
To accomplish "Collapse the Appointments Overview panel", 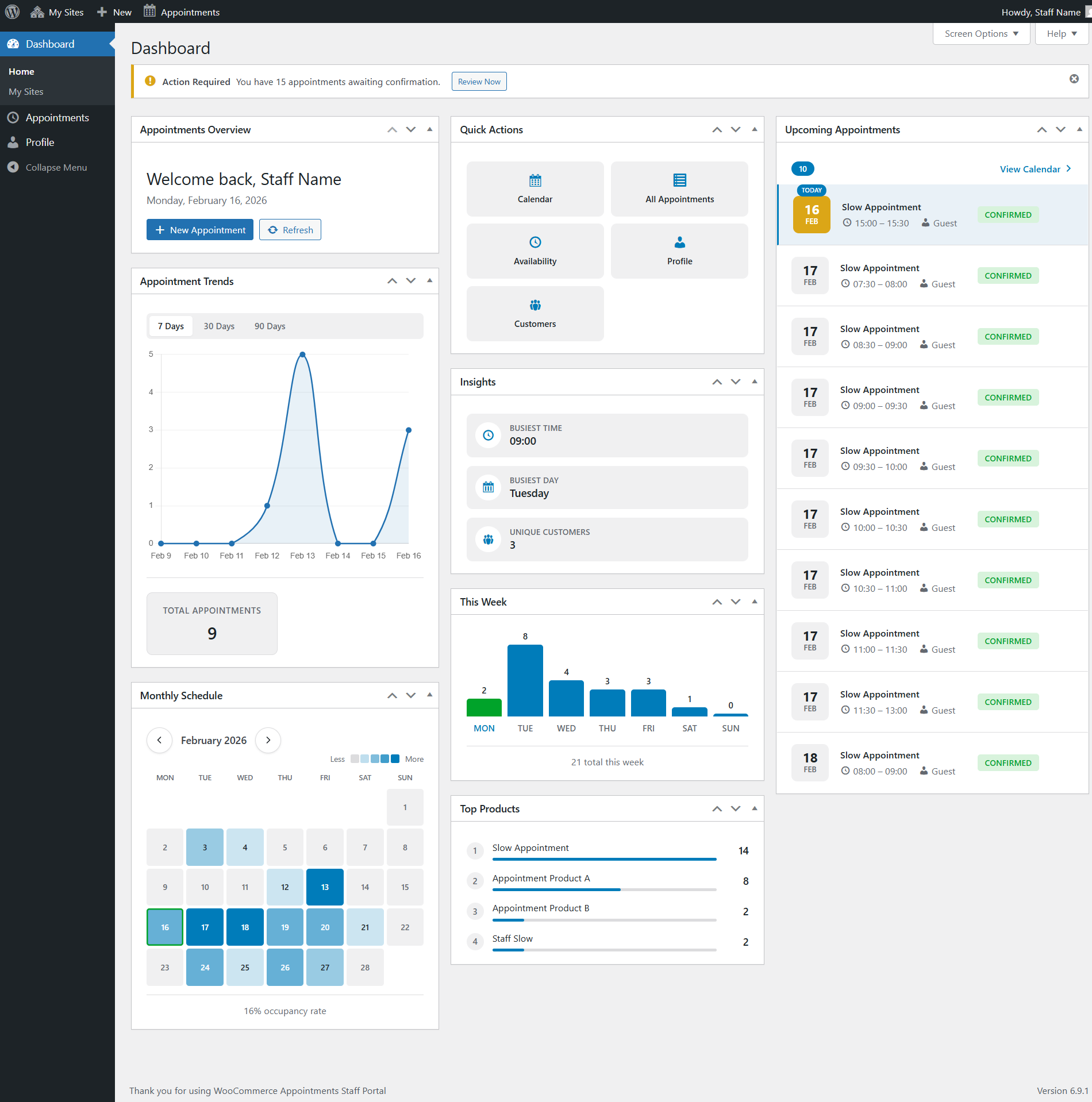I will tap(429, 129).
